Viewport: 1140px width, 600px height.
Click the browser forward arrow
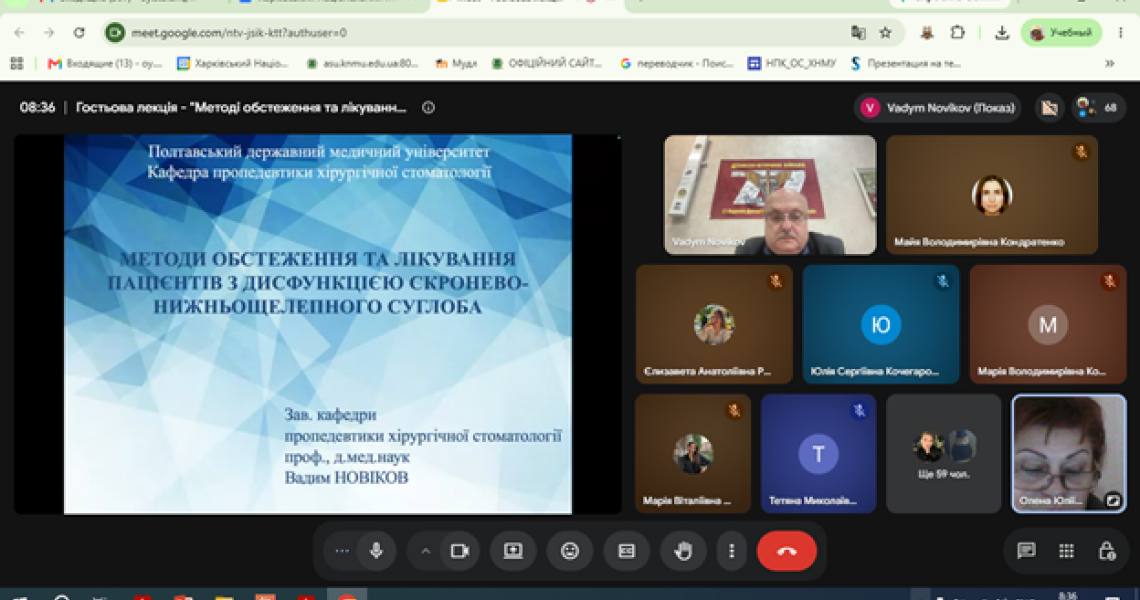(49, 33)
